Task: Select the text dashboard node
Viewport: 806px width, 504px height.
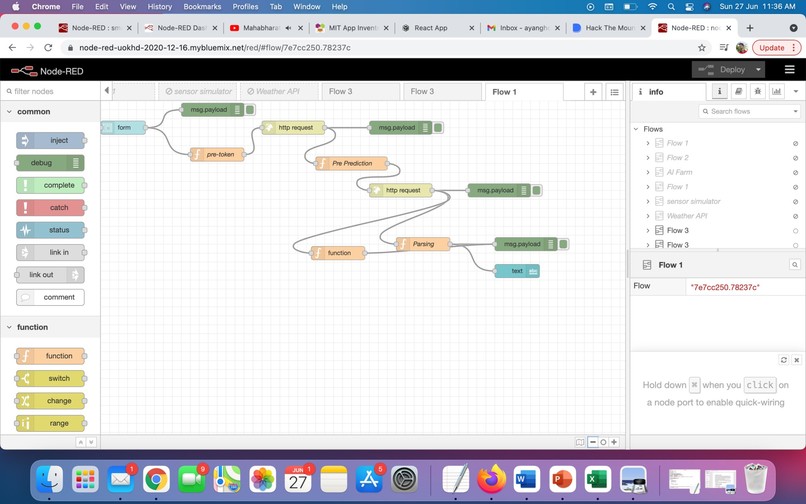Action: pyautogui.click(x=517, y=271)
